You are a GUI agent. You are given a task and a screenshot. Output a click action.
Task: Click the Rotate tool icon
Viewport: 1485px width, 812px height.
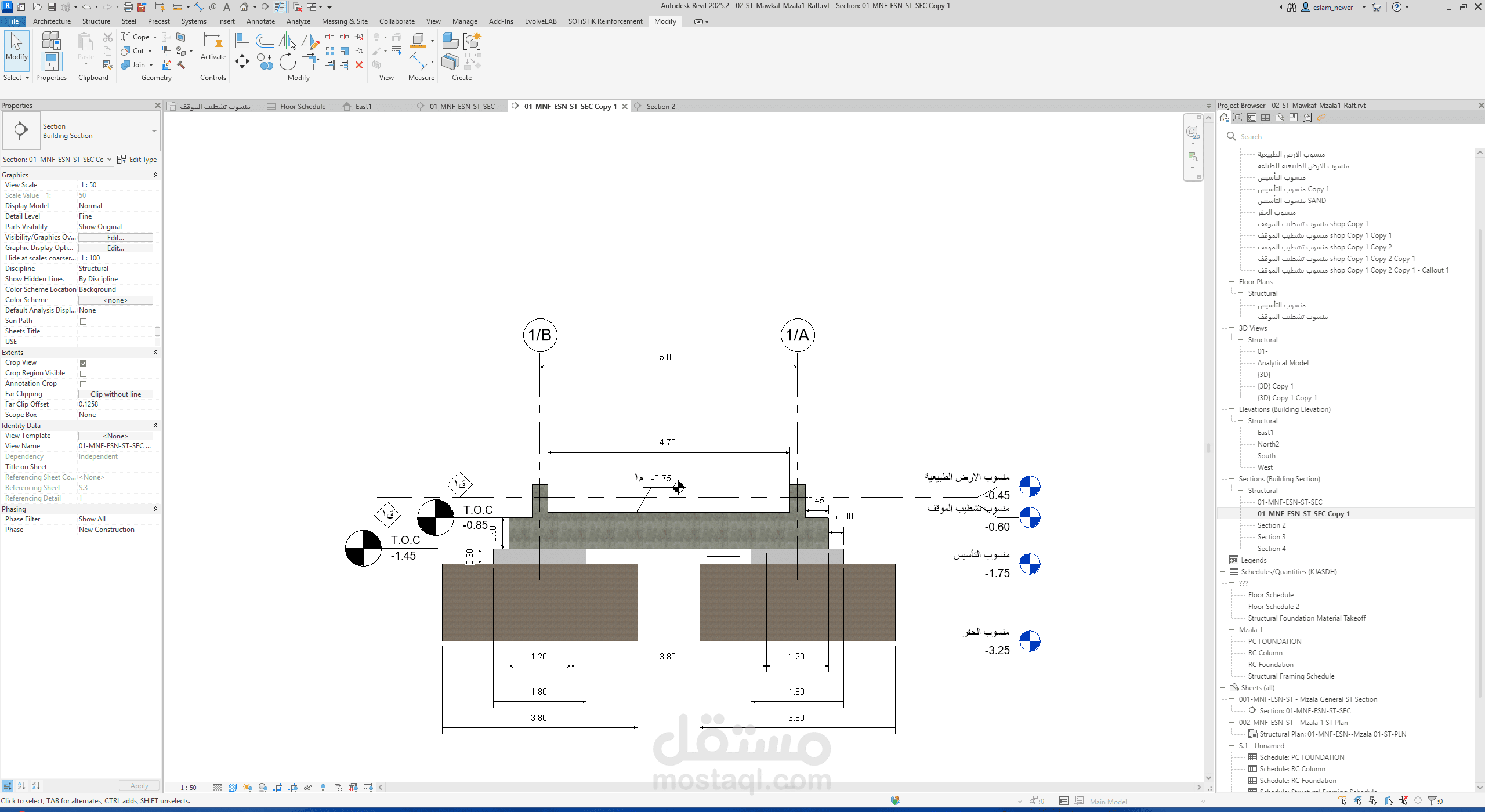click(287, 61)
